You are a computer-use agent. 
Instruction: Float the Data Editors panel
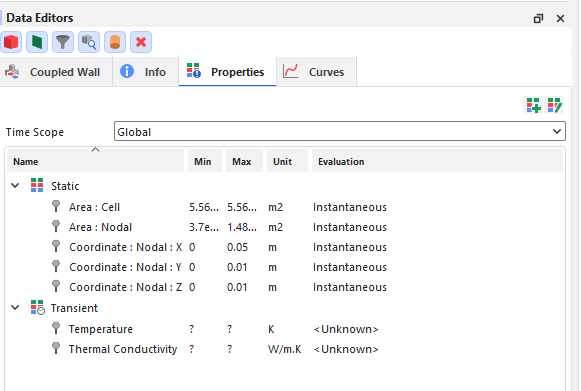pyautogui.click(x=538, y=18)
